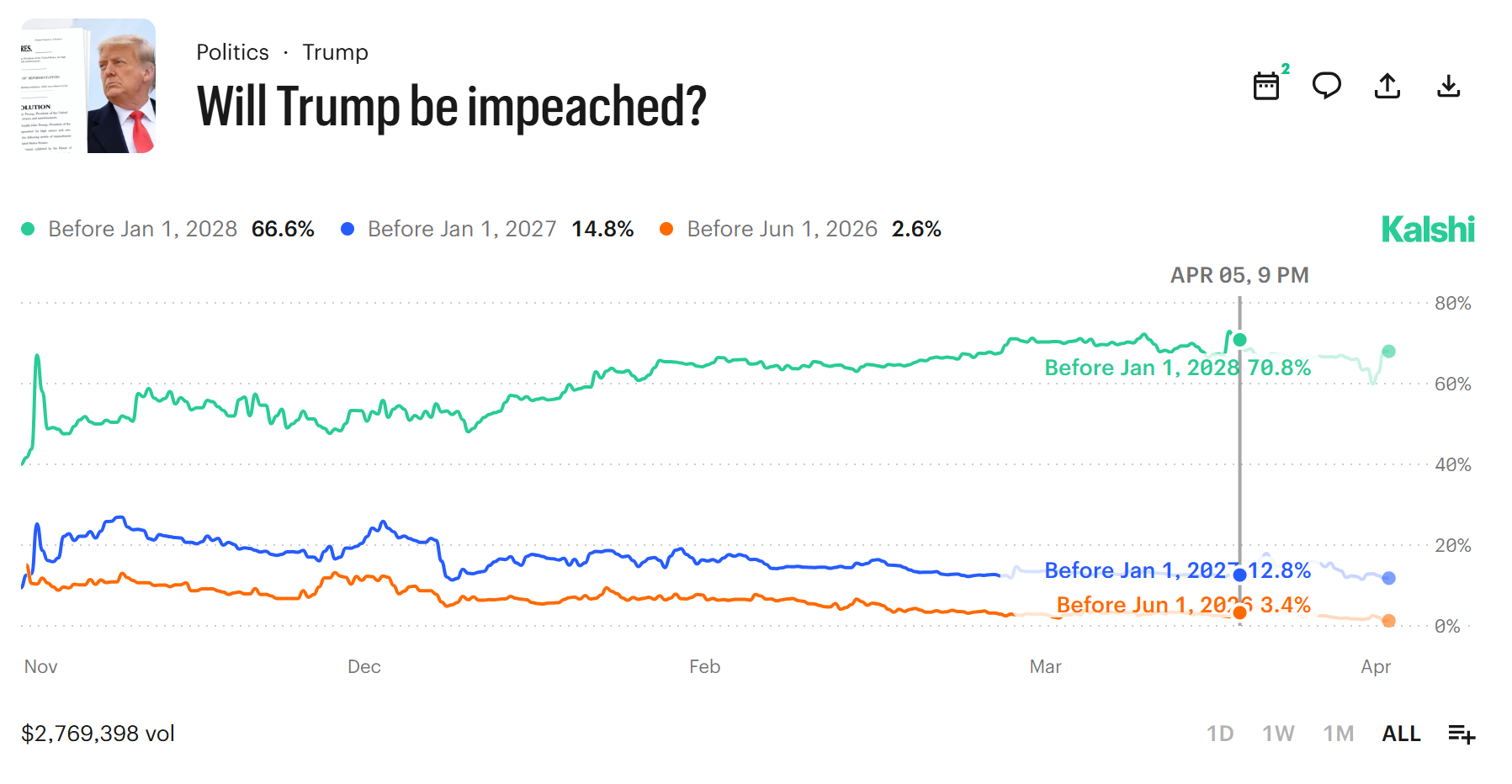The height and width of the screenshot is (784, 1512).
Task: Click the market title Will Trump be impeached?
Action: click(x=451, y=105)
